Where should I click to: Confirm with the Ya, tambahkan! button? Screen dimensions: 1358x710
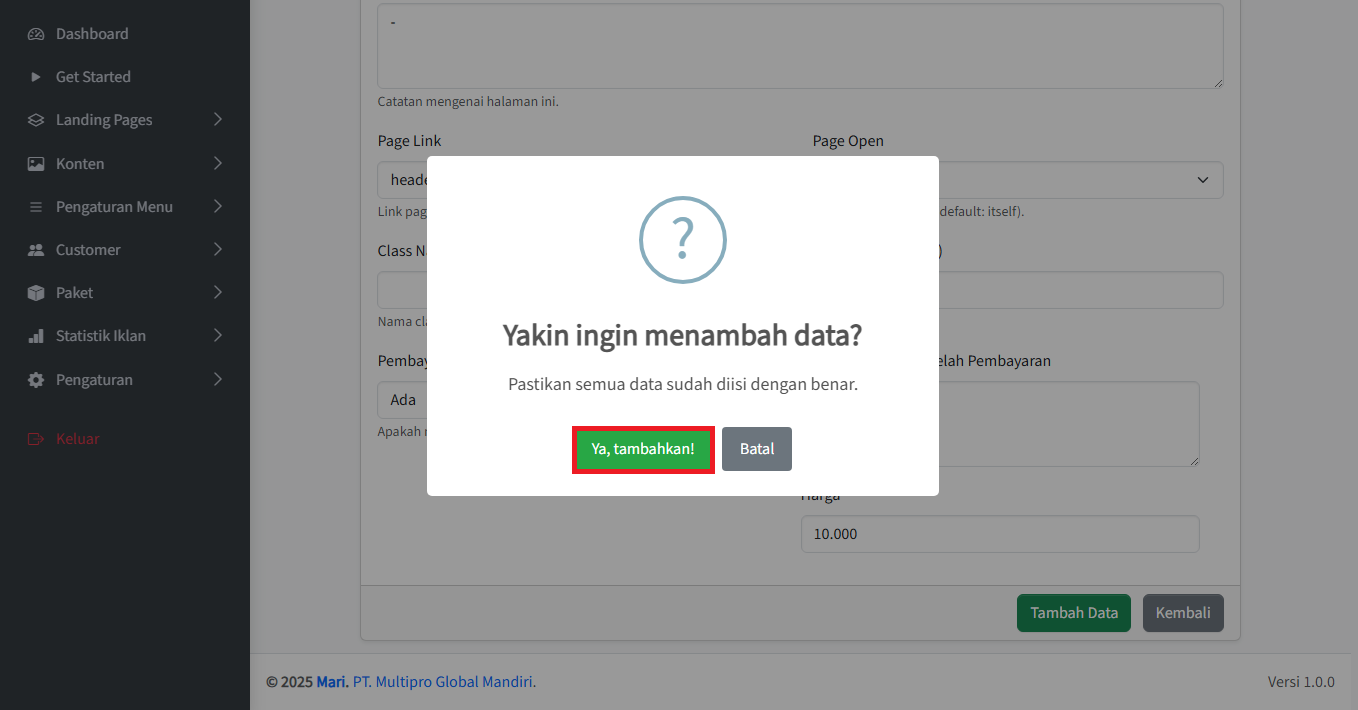pos(643,450)
